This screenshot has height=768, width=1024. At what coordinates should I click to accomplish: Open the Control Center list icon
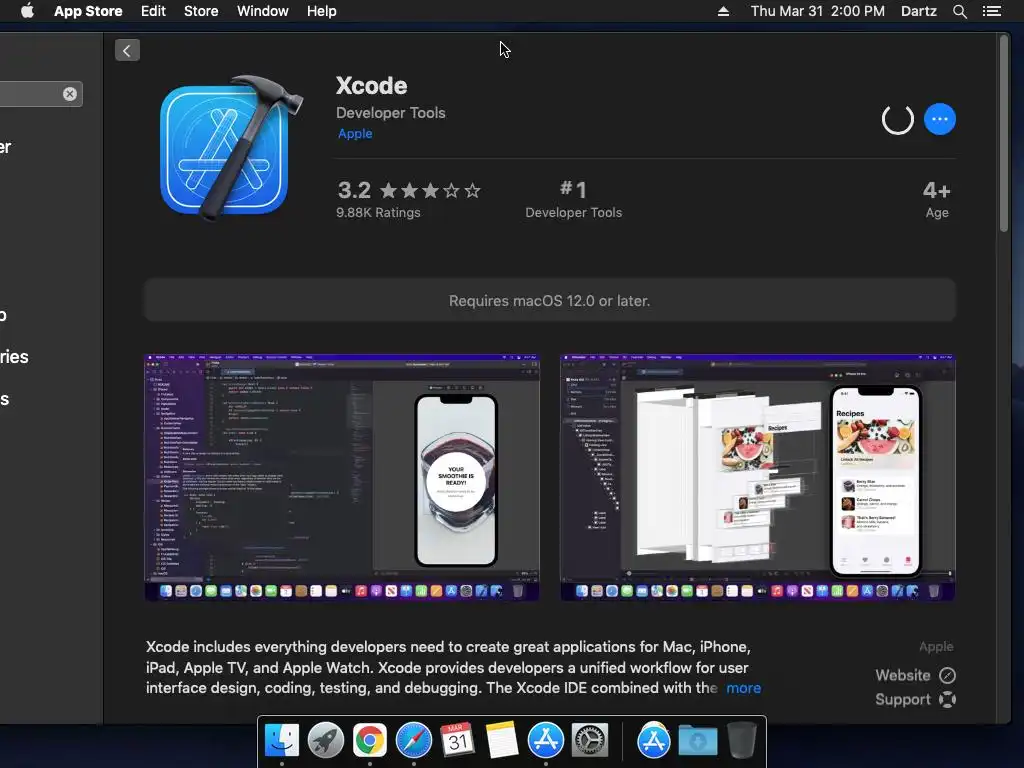point(992,11)
